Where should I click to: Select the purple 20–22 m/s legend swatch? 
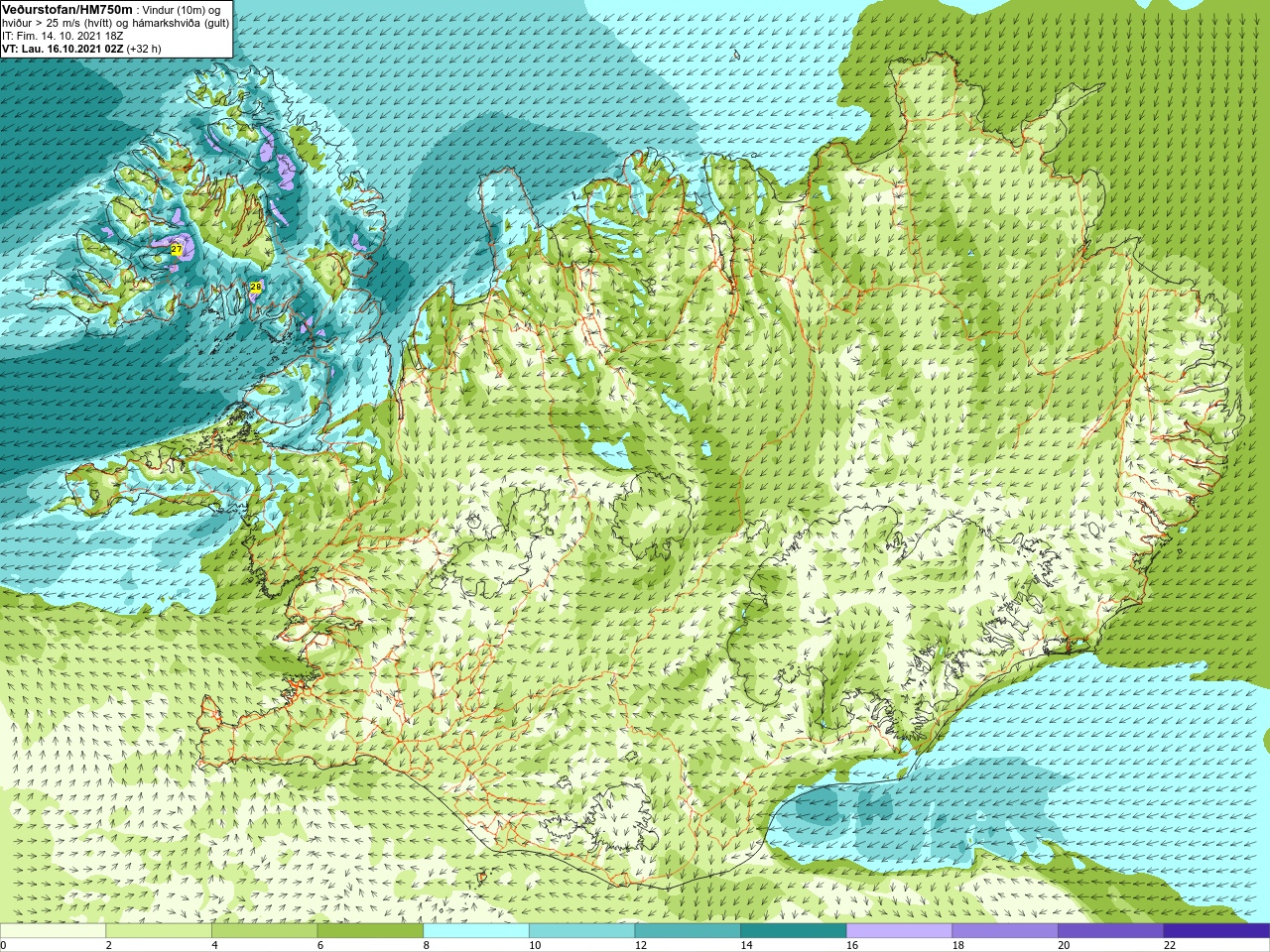pyautogui.click(x=1110, y=931)
